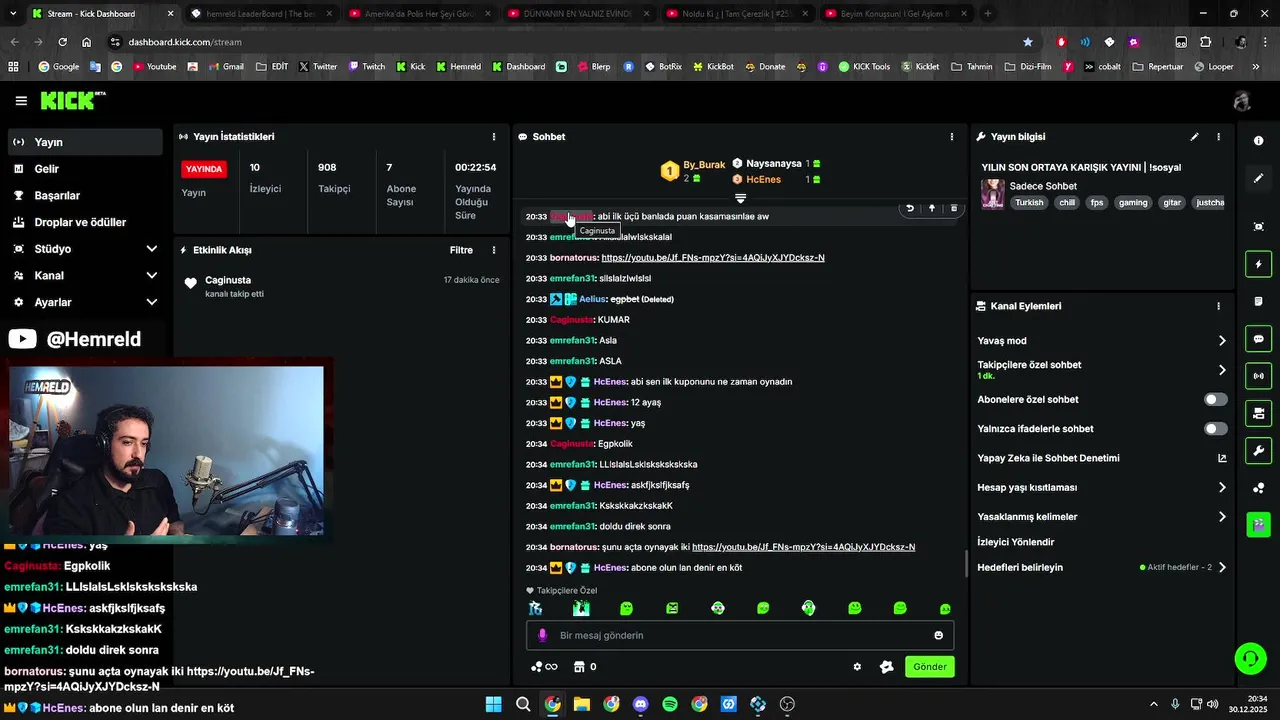This screenshot has width=1280, height=720.
Task: Open the Yayın bilgisi three-dot menu
Action: tap(1218, 137)
